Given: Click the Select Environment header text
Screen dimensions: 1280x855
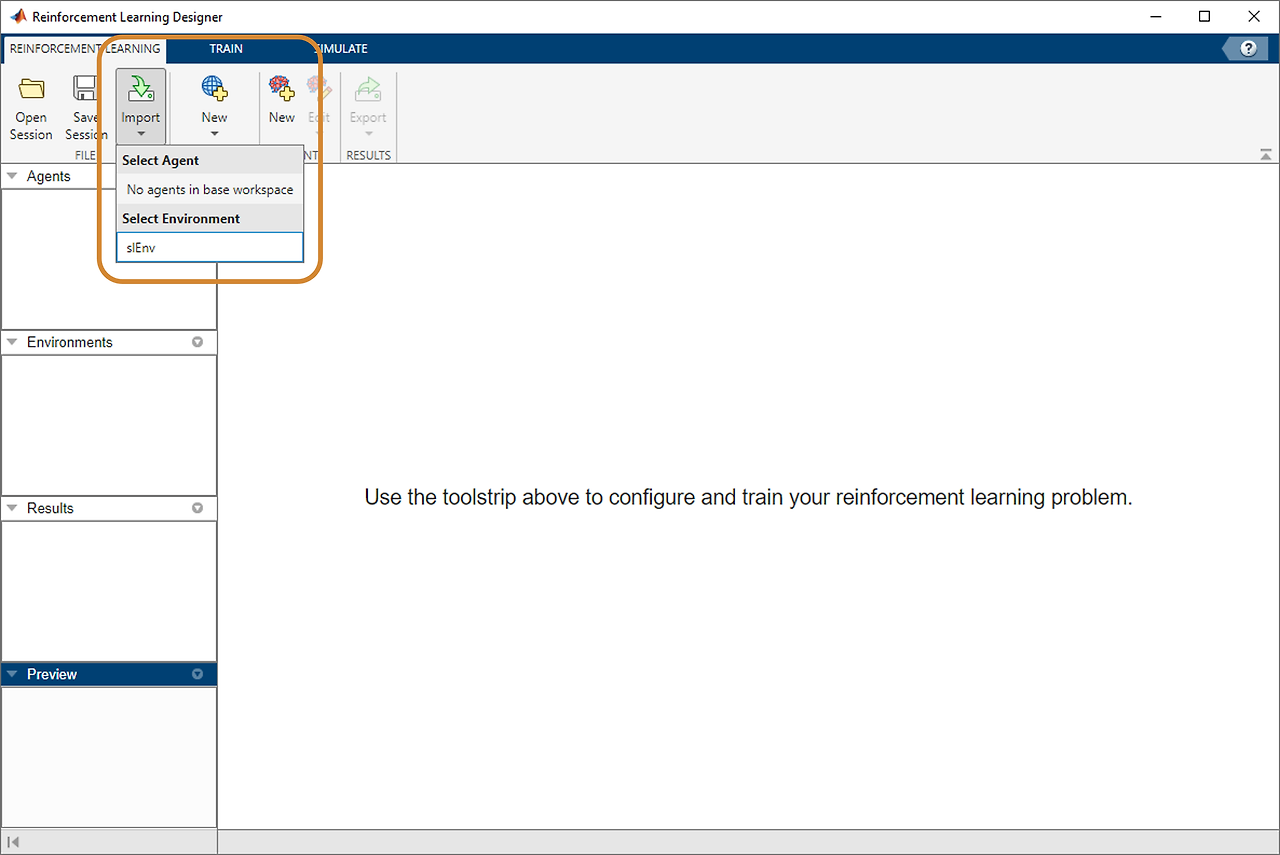Looking at the screenshot, I should point(181,218).
